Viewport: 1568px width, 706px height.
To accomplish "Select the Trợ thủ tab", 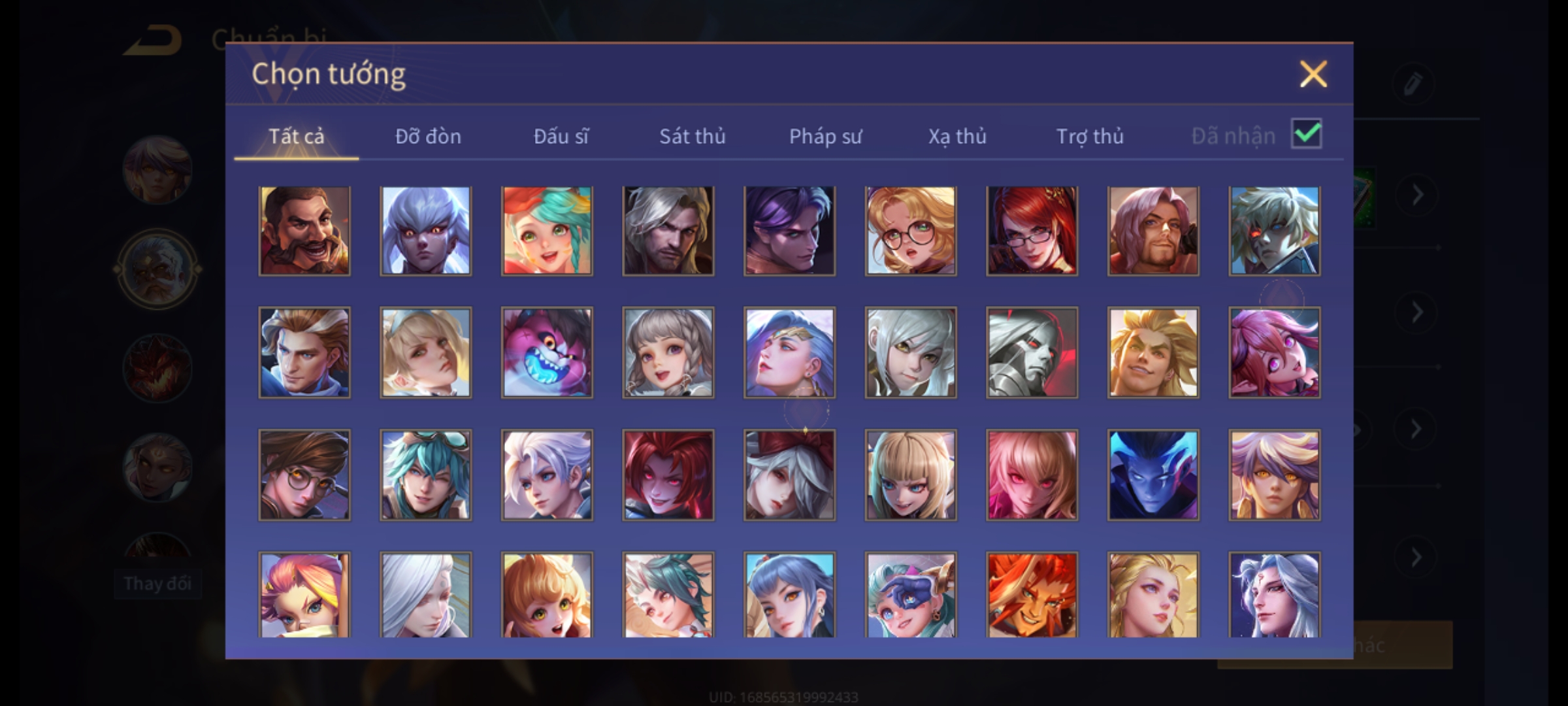I will pos(1090,136).
